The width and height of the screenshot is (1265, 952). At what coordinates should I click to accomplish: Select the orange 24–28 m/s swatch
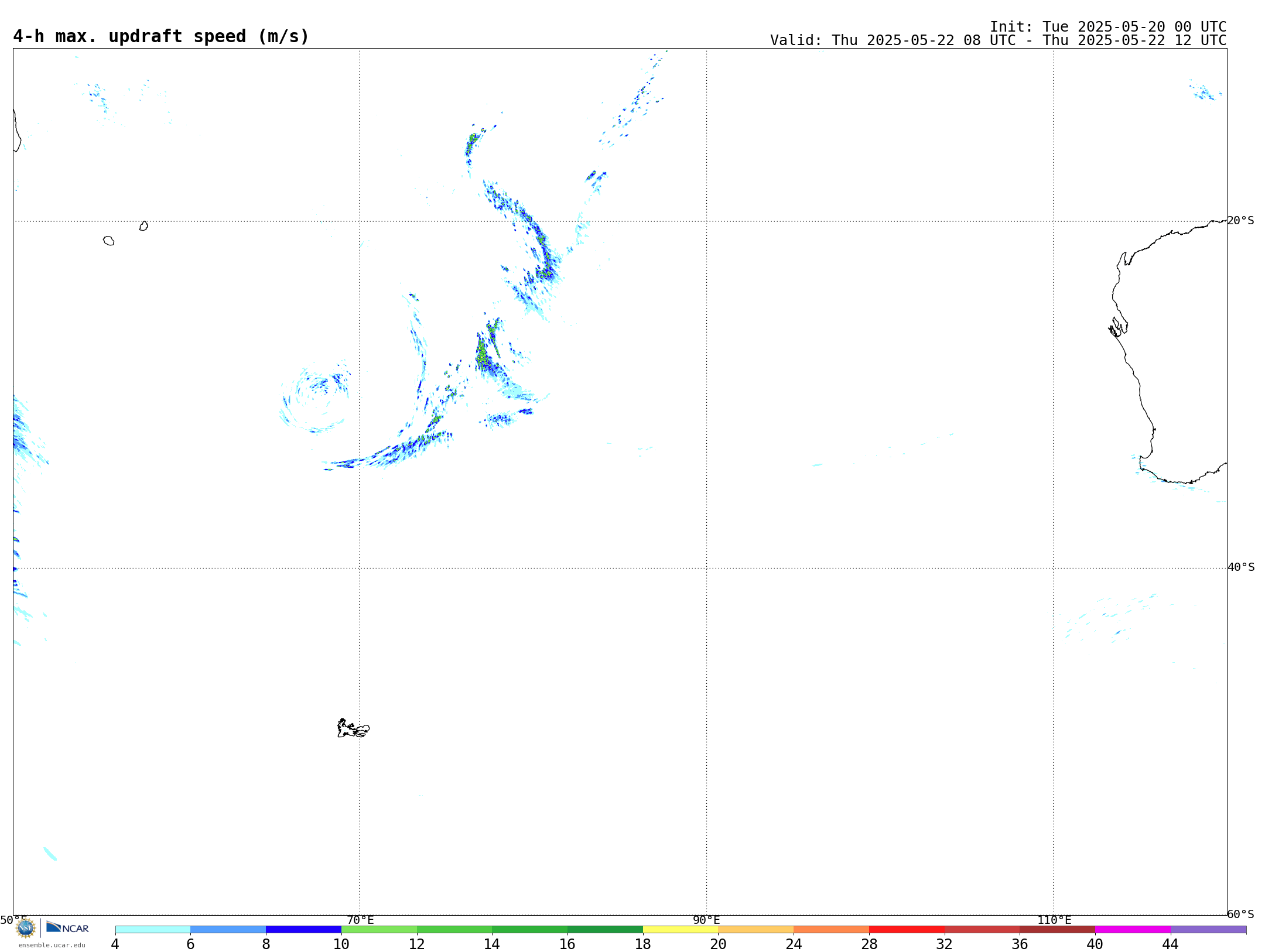click(x=831, y=930)
